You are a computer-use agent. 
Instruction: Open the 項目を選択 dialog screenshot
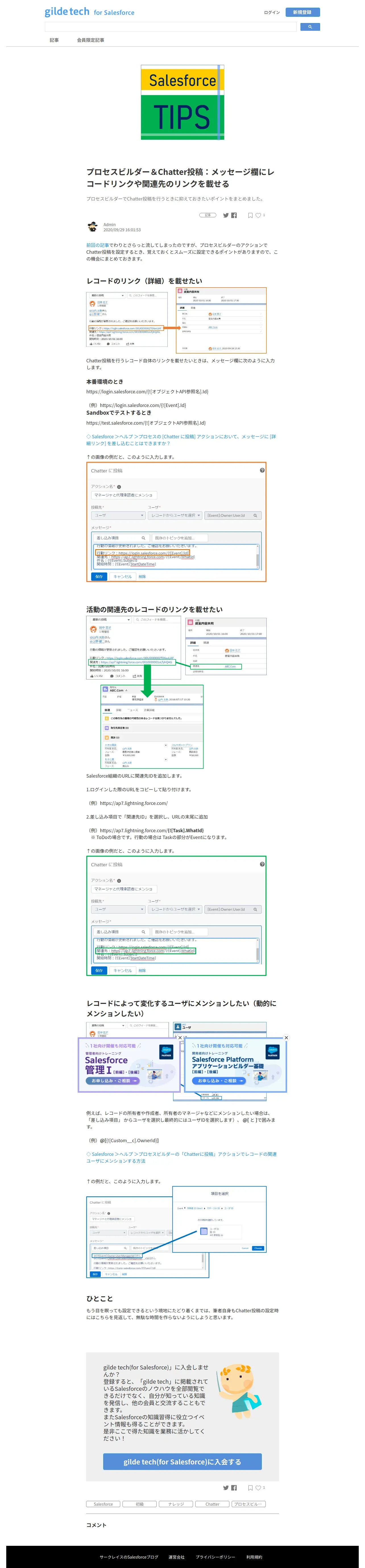tap(177, 1232)
